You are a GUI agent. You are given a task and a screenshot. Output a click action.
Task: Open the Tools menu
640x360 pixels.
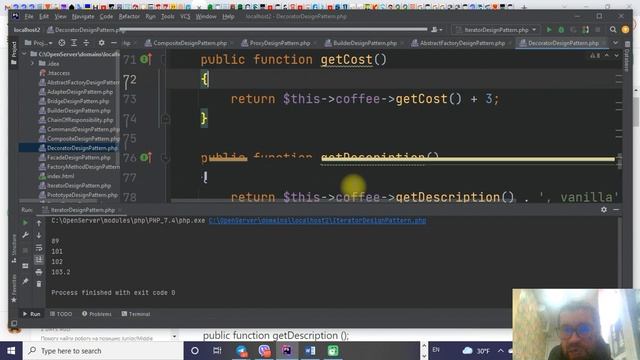tap(167, 17)
